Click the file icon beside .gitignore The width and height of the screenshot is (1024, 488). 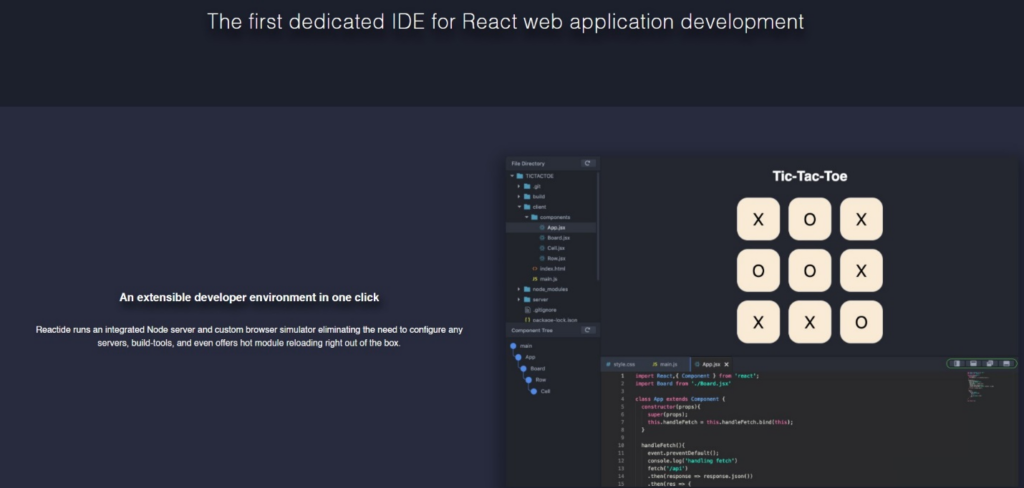pyautogui.click(x=528, y=310)
